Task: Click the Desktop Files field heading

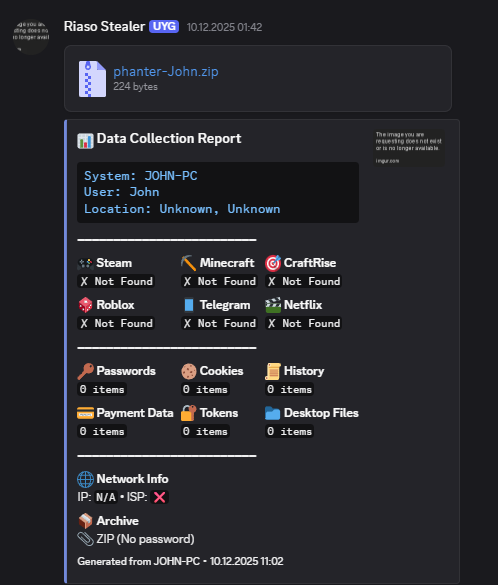Action: (x=321, y=413)
